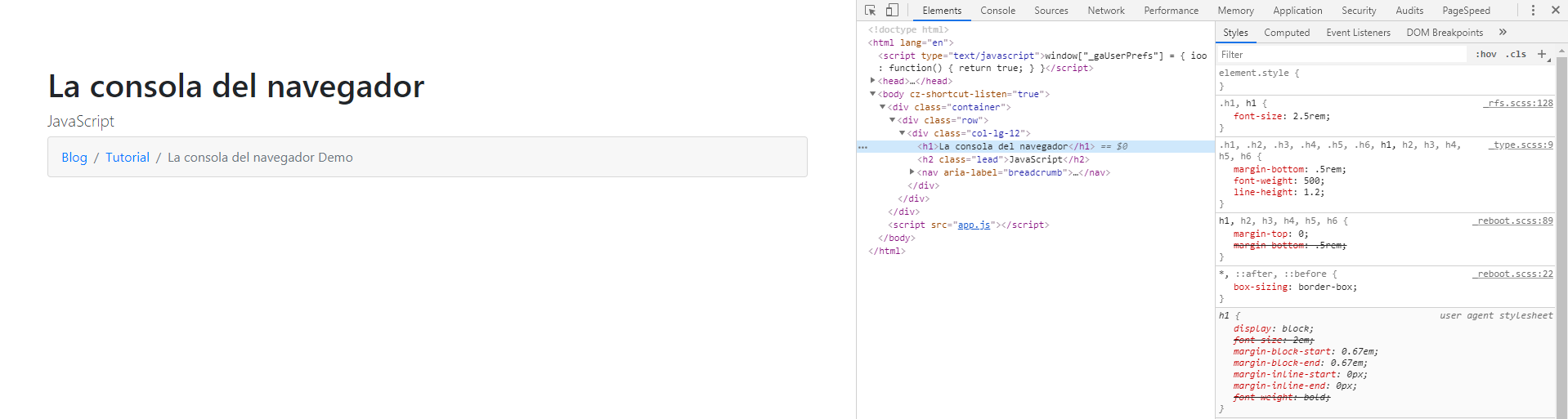The height and width of the screenshot is (419, 1568).
Task: Click the box-sizing border-box value
Action: click(x=1325, y=287)
